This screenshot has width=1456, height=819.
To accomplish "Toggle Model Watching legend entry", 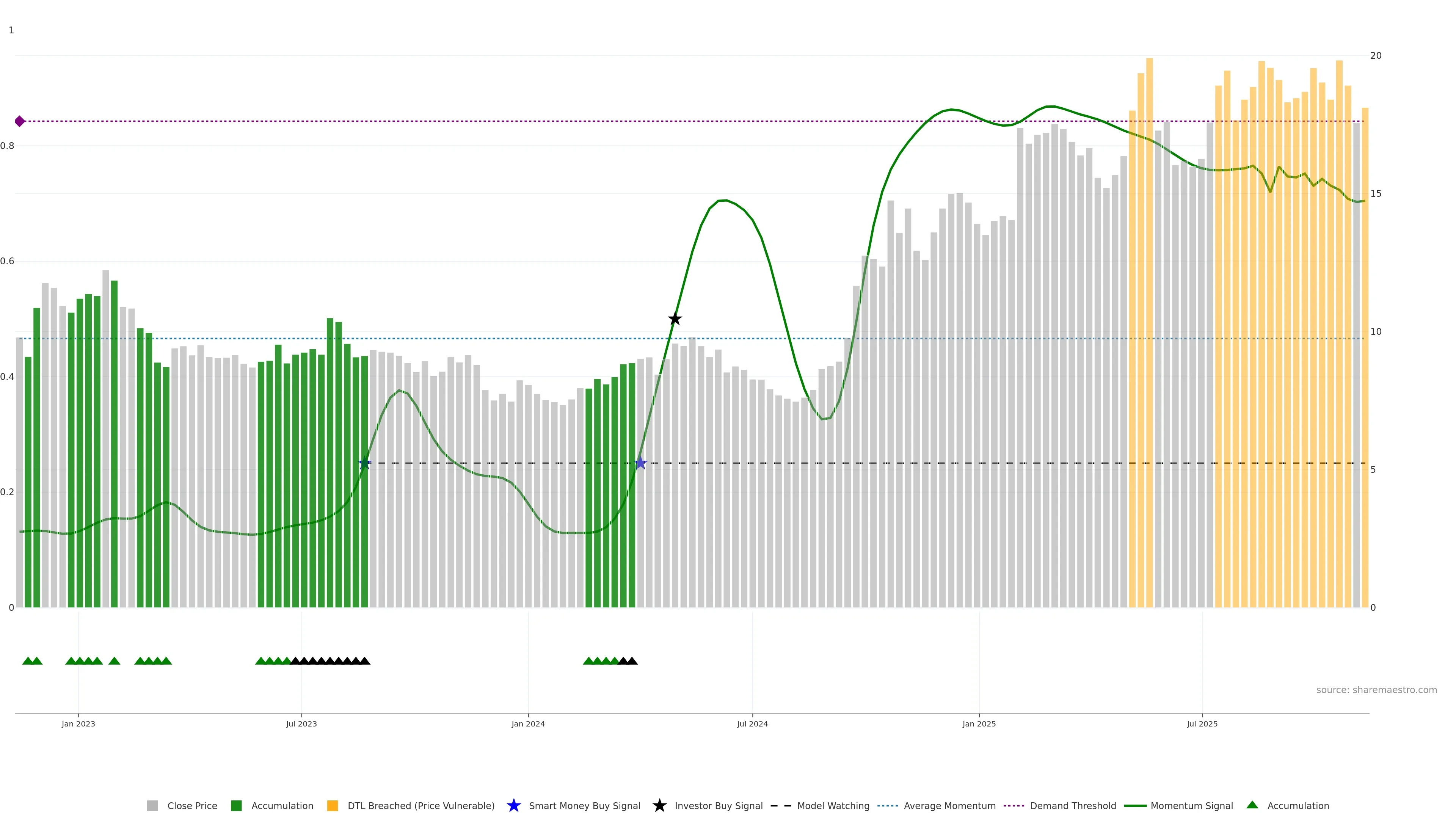I will [x=833, y=805].
